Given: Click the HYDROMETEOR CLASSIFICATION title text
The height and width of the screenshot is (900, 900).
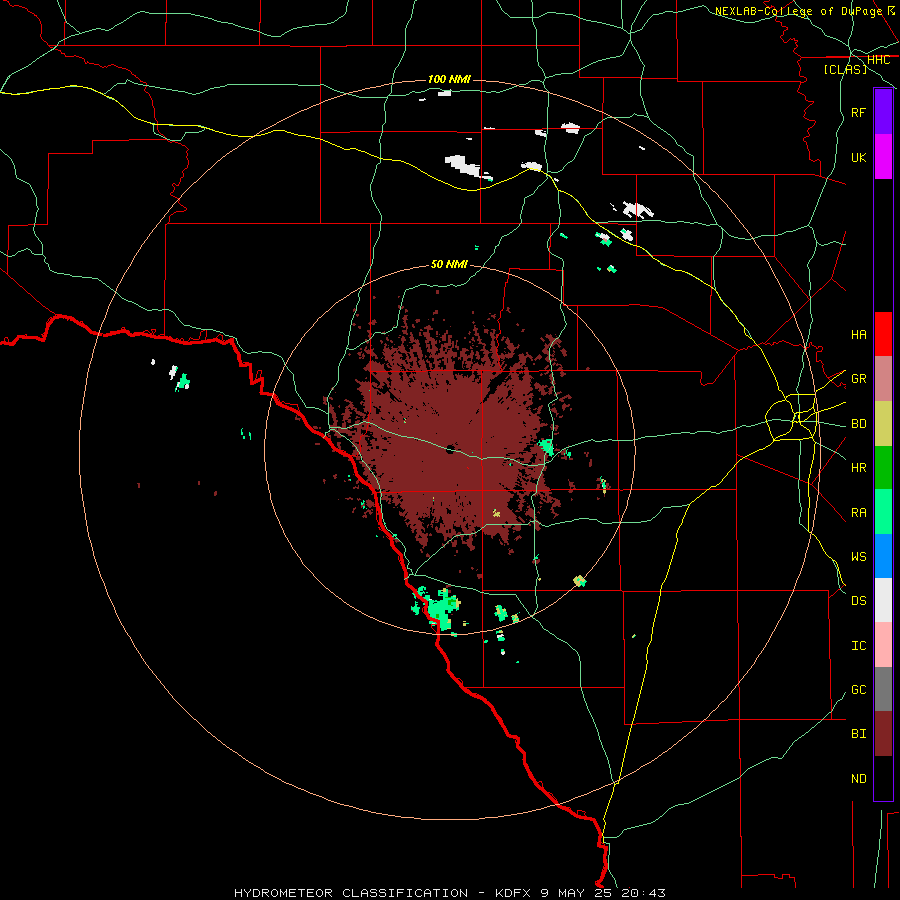Looking at the screenshot, I should pos(351,893).
